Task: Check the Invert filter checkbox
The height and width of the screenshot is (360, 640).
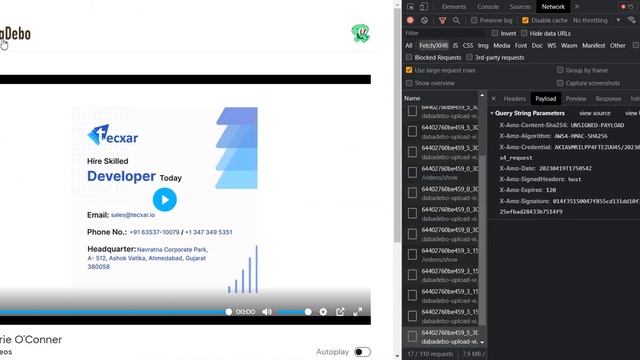Action: pos(495,33)
